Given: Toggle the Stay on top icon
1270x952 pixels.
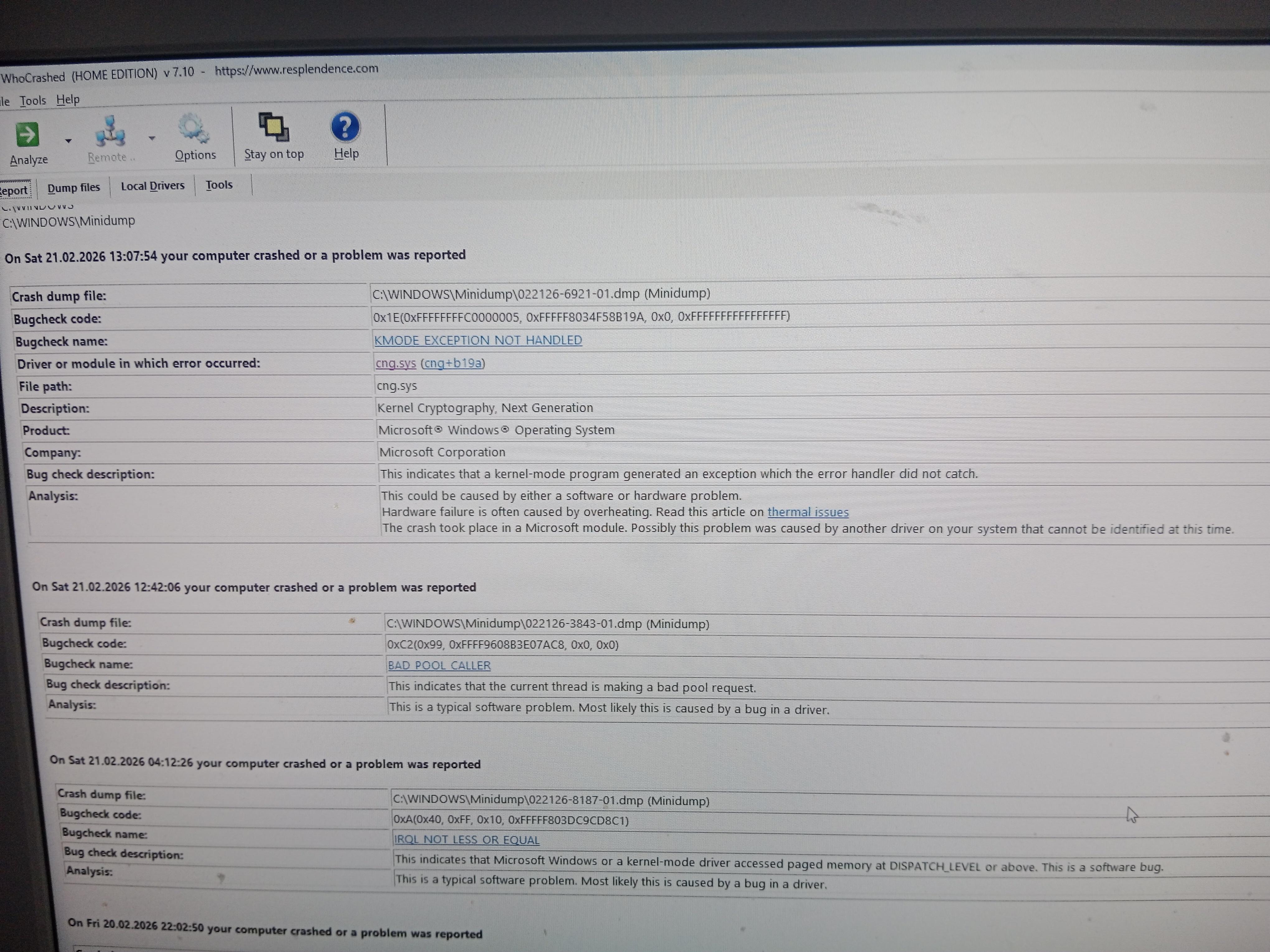Looking at the screenshot, I should (273, 127).
